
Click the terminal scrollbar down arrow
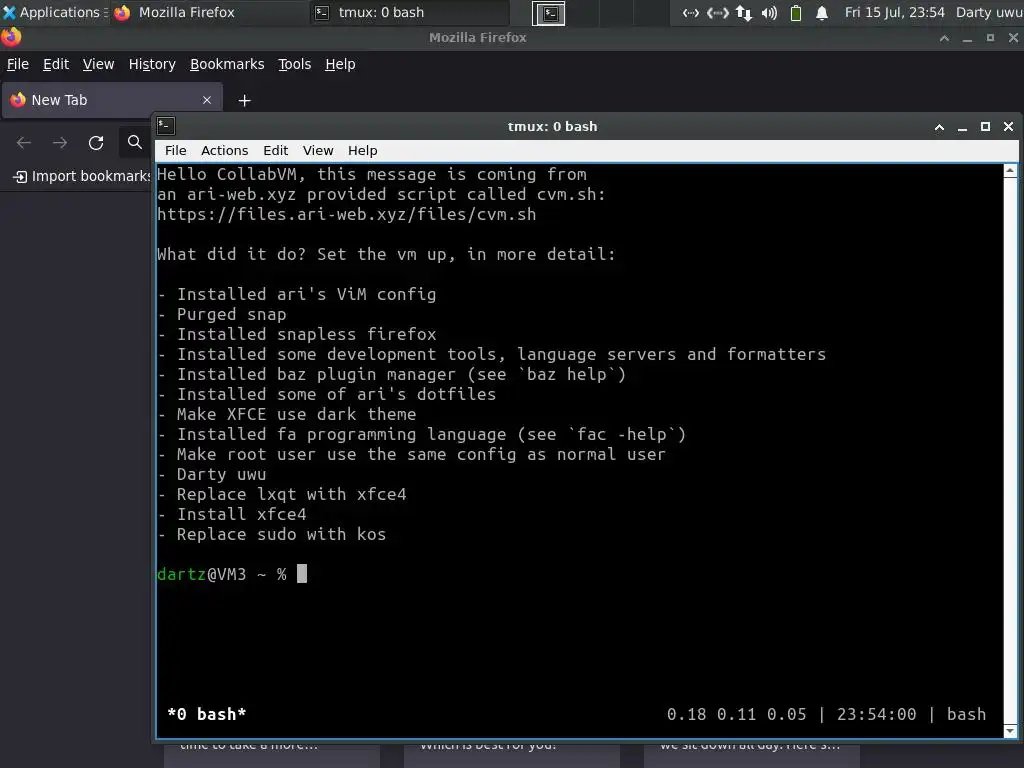1010,731
